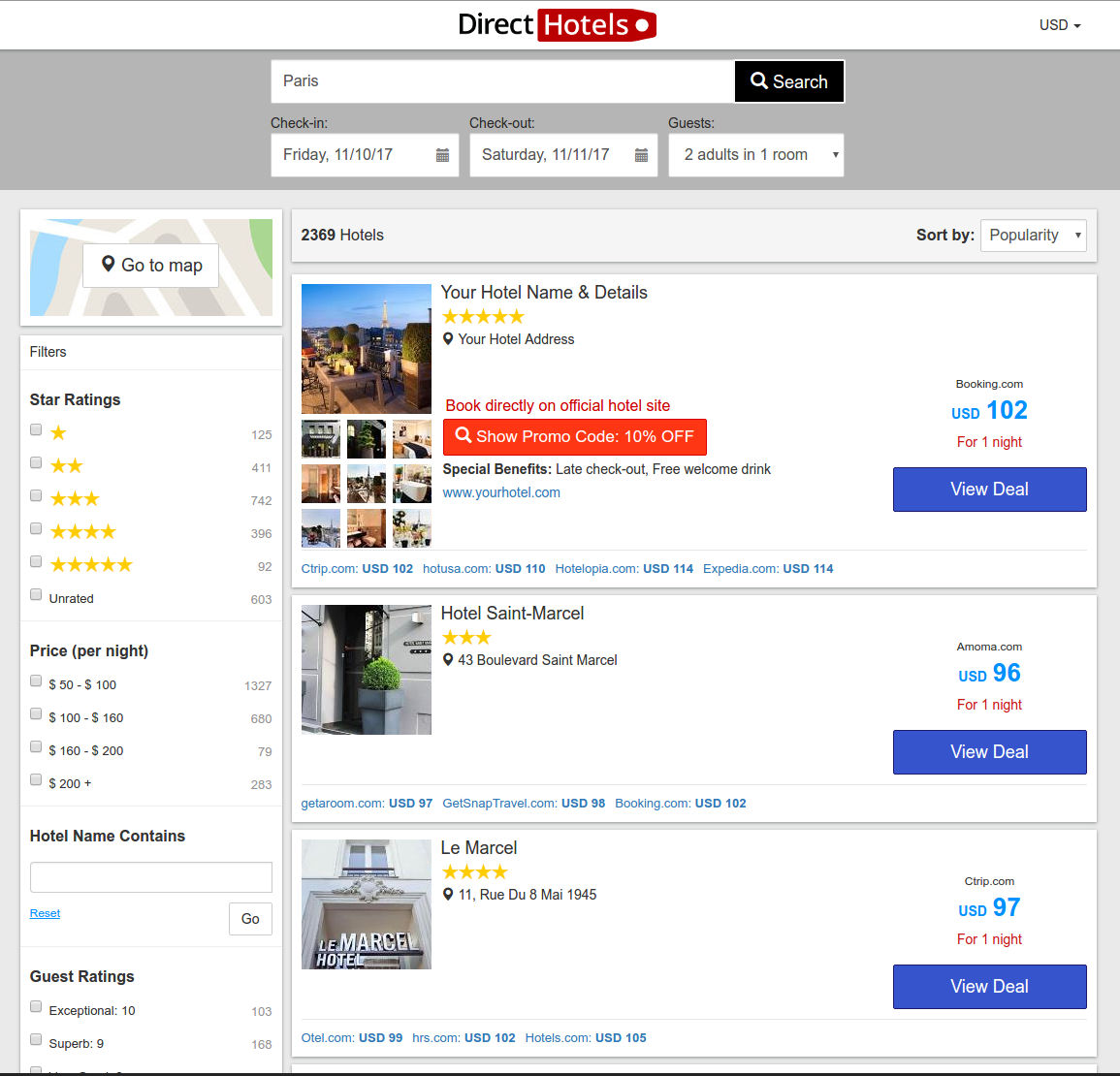
Task: Open the Le Marcel hotel title
Action: tap(479, 848)
